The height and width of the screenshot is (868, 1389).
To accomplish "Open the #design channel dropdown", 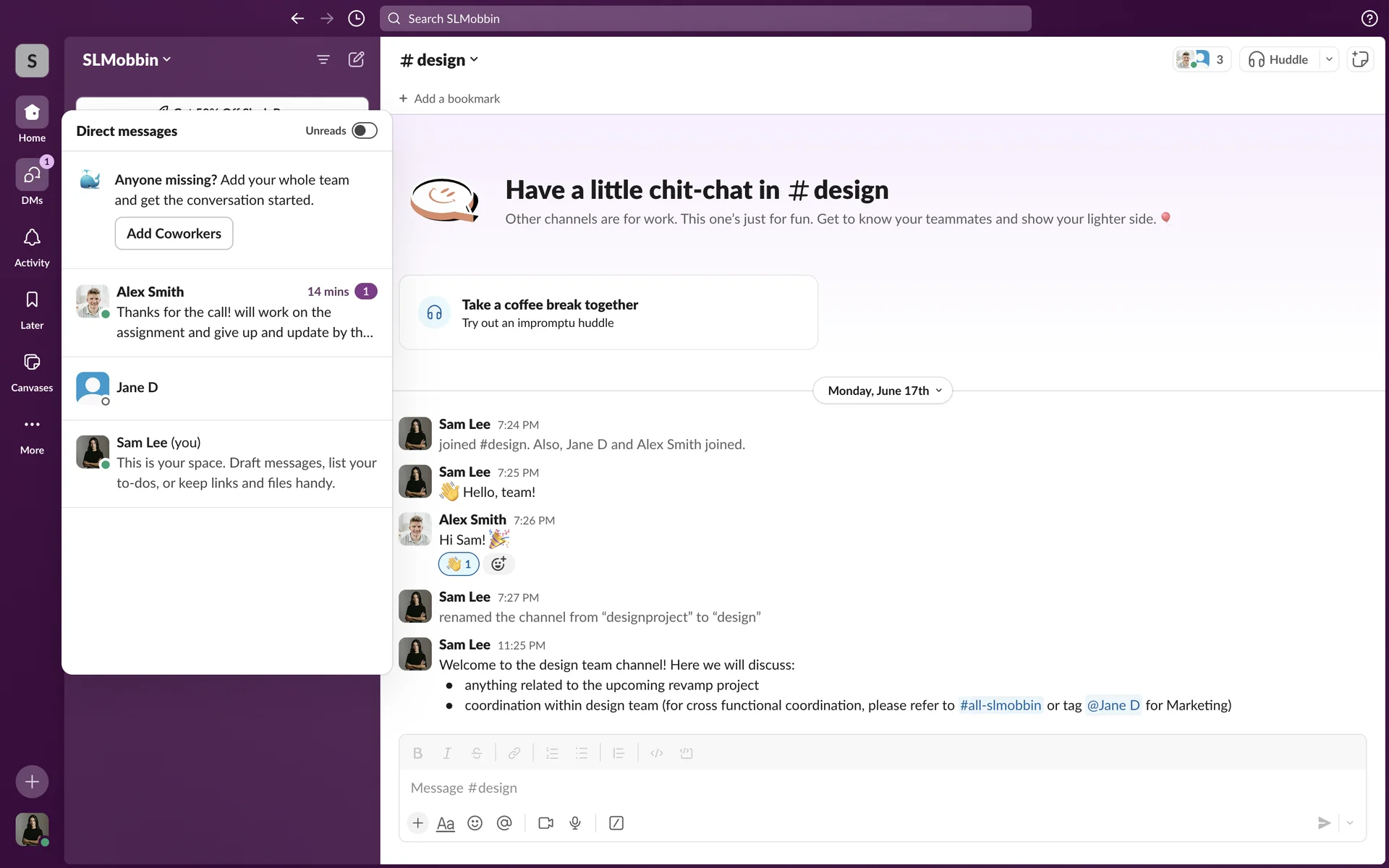I will click(440, 60).
